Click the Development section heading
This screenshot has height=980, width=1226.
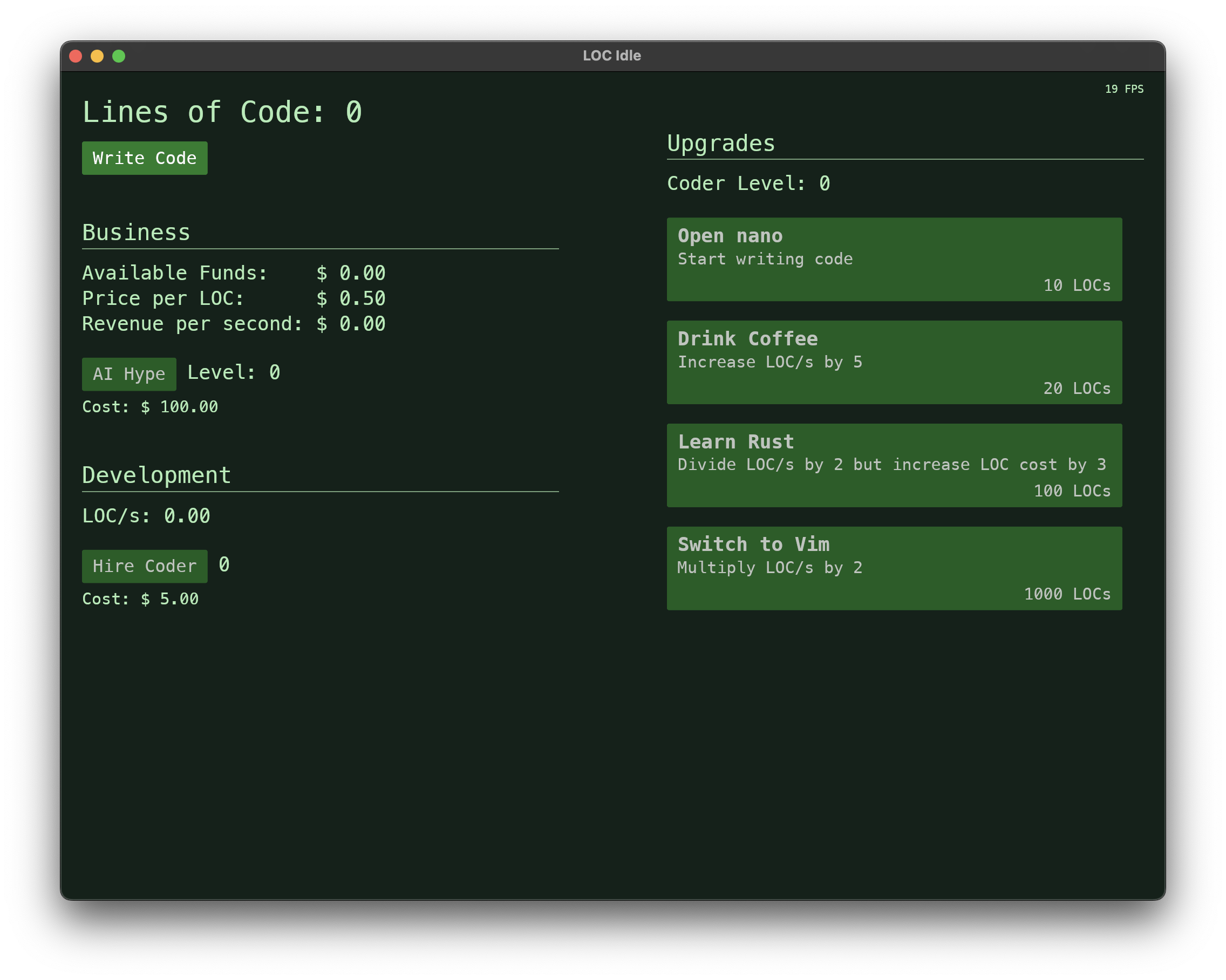(x=156, y=475)
